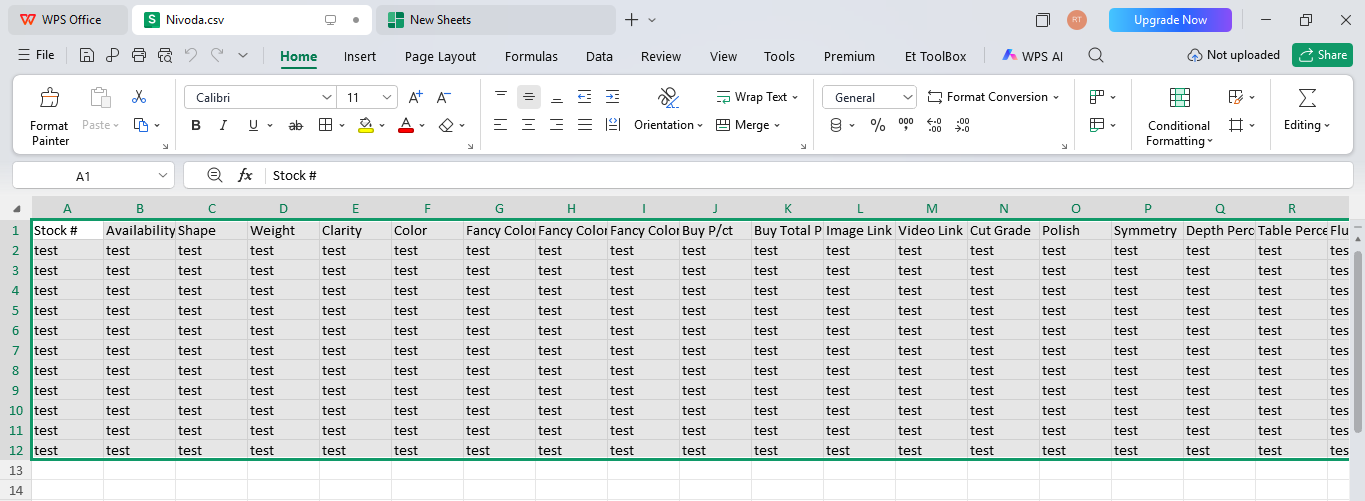
Task: Click the insert function fx icon
Action: pos(245,175)
